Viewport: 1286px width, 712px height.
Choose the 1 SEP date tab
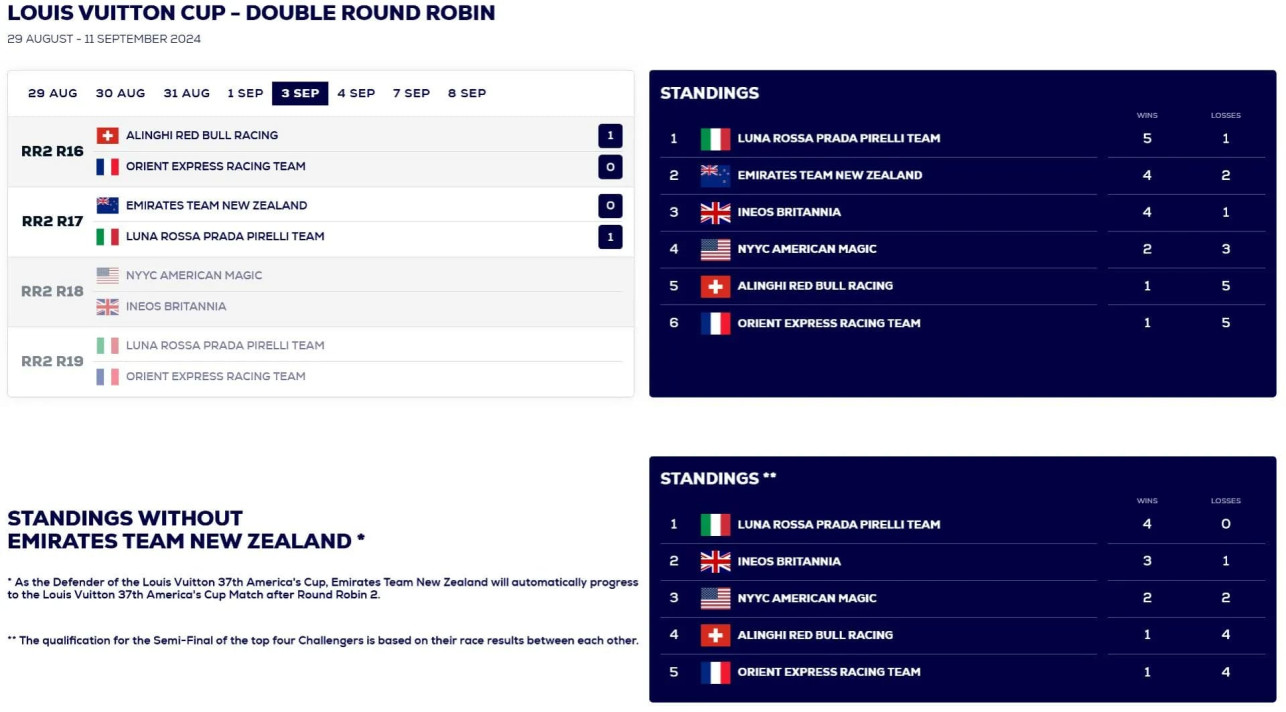click(245, 93)
